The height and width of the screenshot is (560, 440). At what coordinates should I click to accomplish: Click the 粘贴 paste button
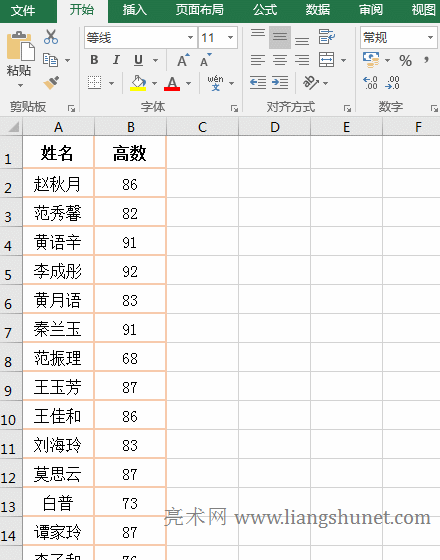[20, 60]
